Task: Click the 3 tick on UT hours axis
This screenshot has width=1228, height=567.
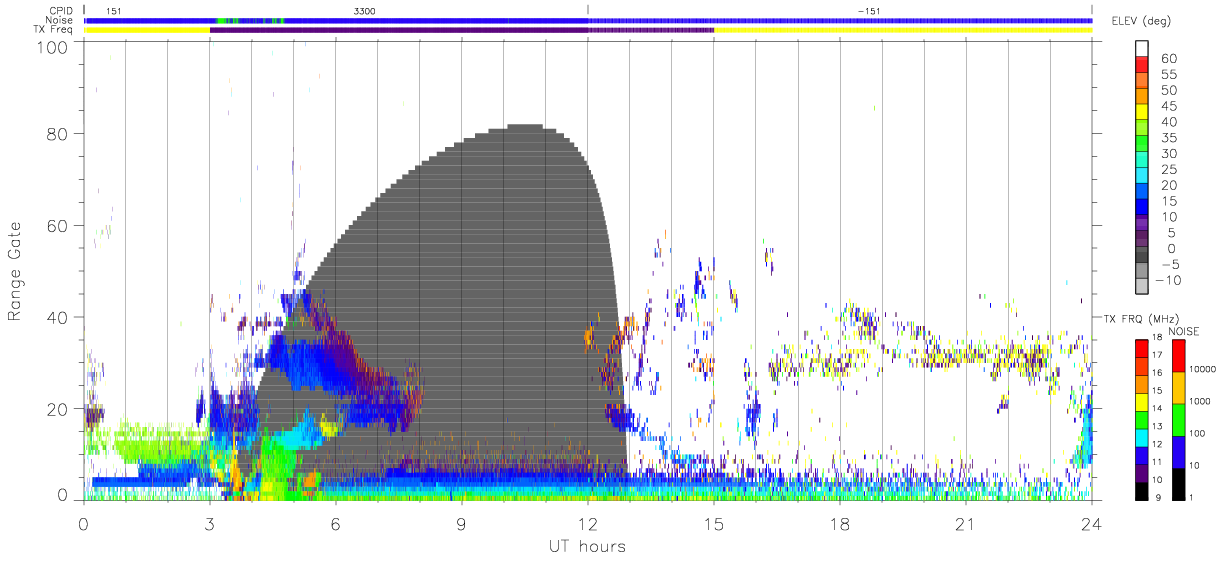Action: pos(209,524)
